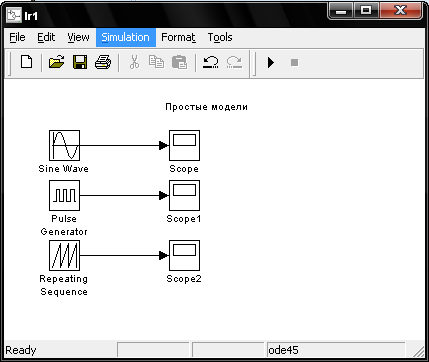Save the model with the floppy icon

pyautogui.click(x=80, y=62)
